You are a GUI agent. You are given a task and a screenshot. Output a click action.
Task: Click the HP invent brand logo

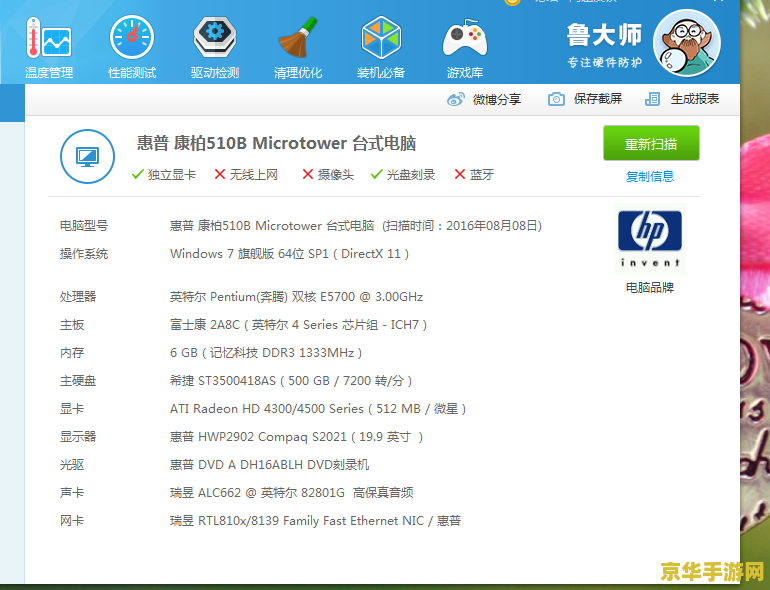click(x=649, y=239)
